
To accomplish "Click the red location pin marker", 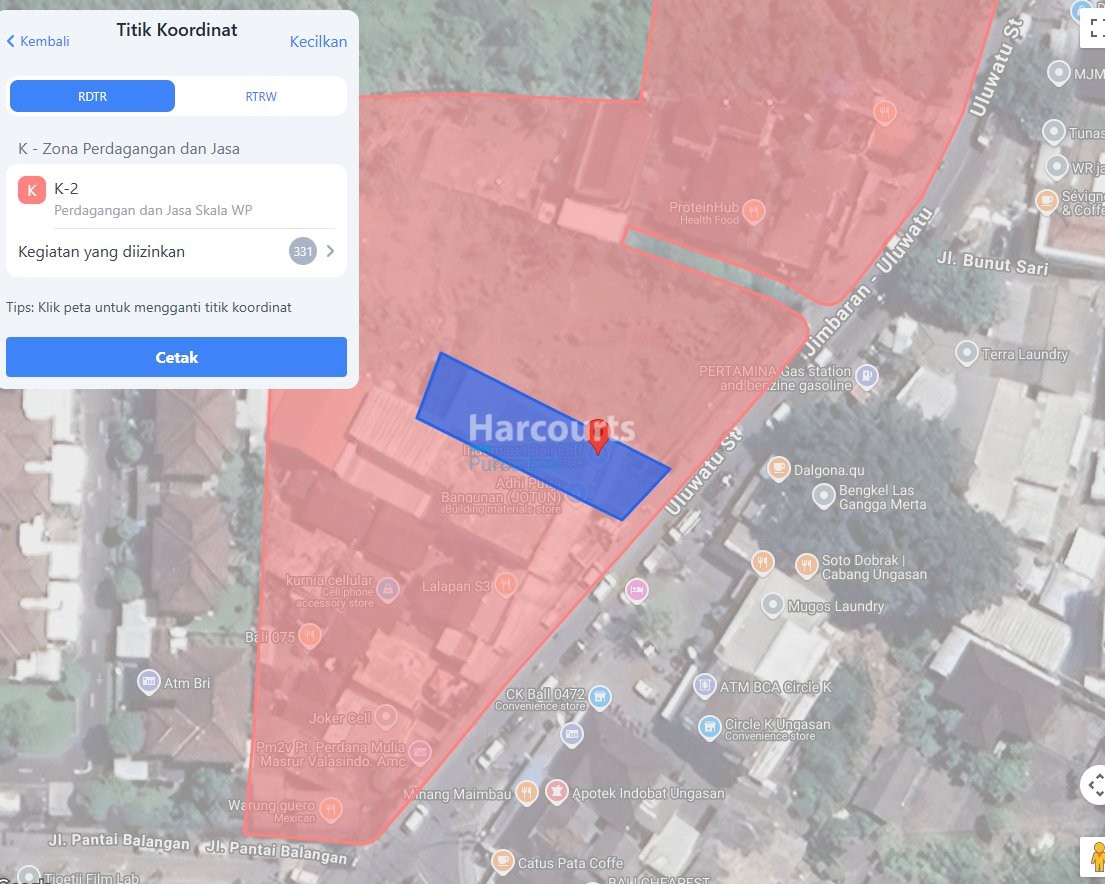I will (x=598, y=436).
